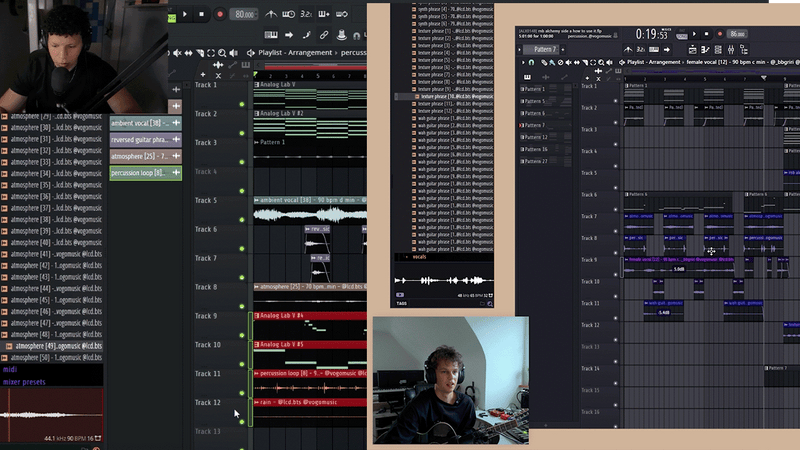Select the slice tool in left playlist toolbar
The width and height of the screenshot is (800, 450).
pyautogui.click(x=200, y=53)
